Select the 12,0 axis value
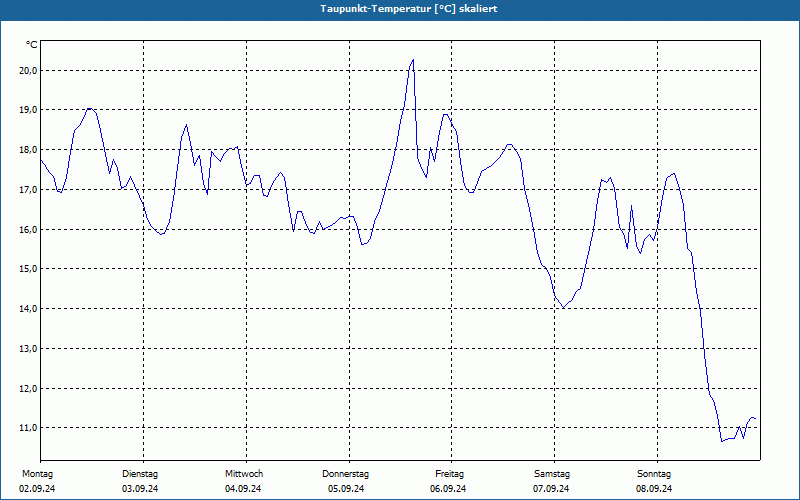Image resolution: width=800 pixels, height=500 pixels. 28,388
